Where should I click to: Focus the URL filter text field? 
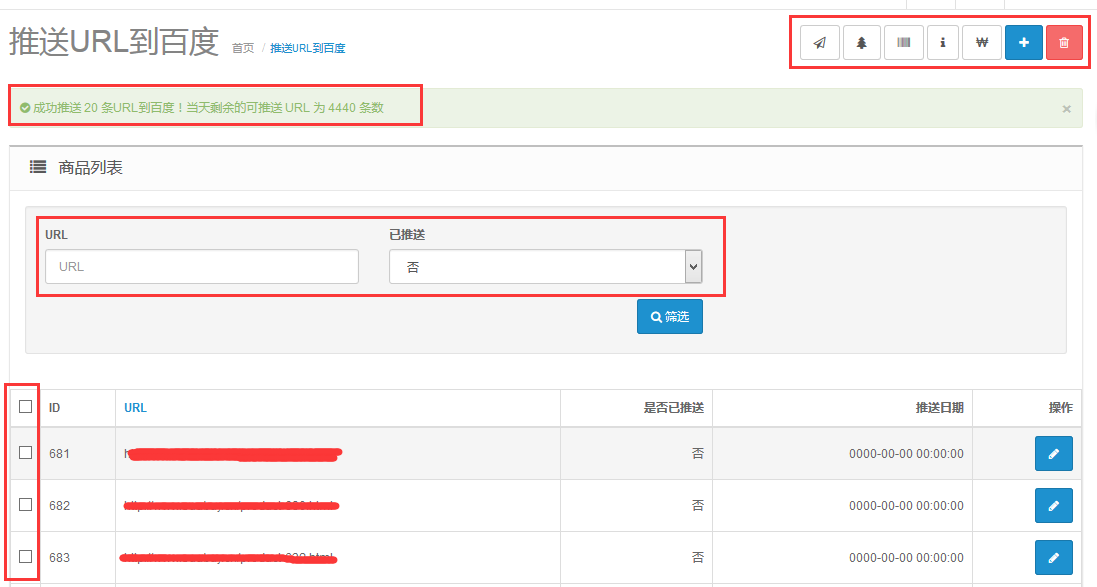(201, 267)
